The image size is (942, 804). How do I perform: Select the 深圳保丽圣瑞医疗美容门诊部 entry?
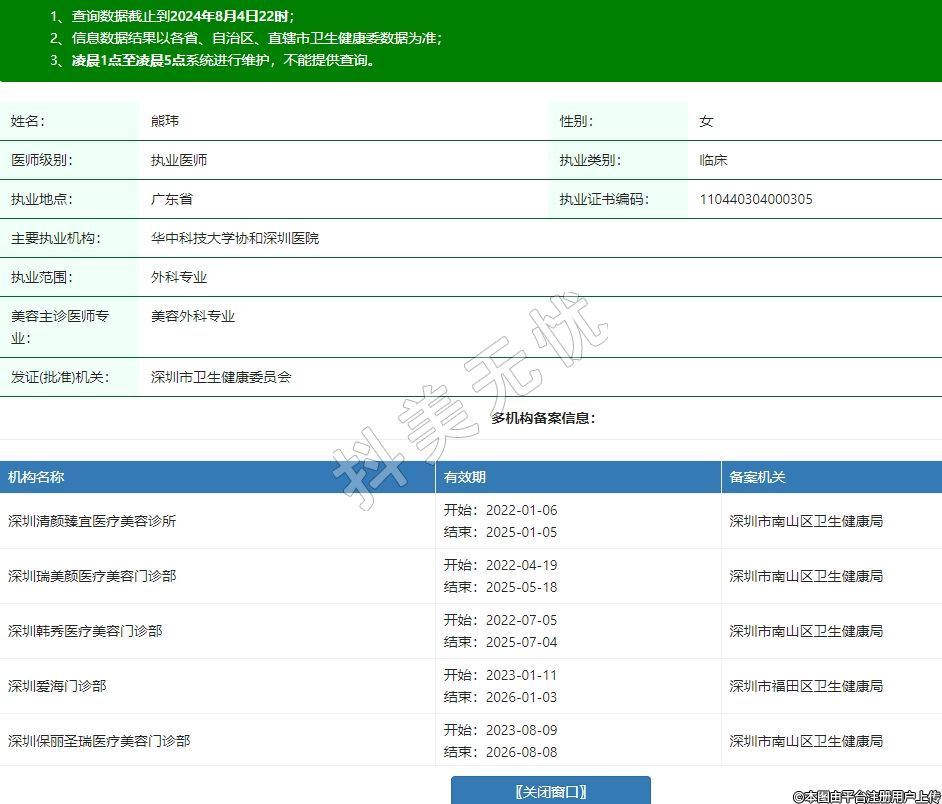pos(99,741)
